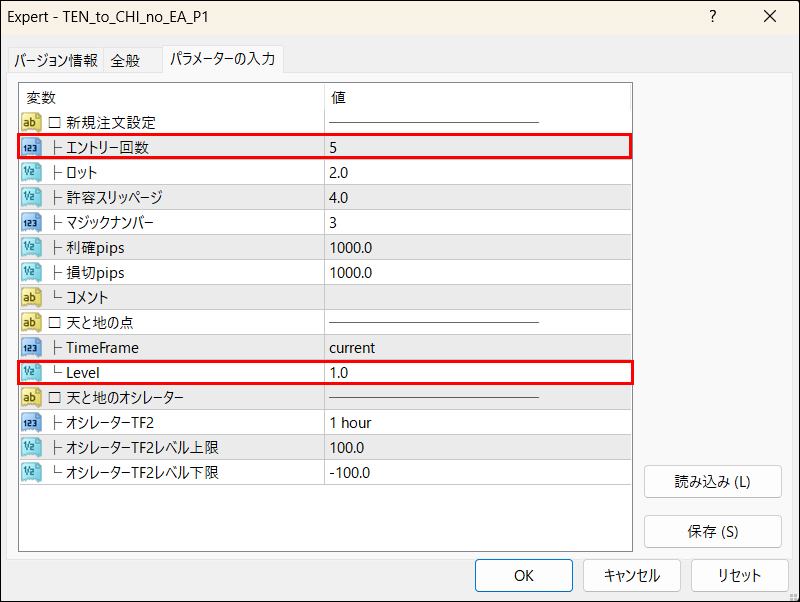Click the double-type icon beside 許容スリッページ
The height and width of the screenshot is (602, 800).
pos(31,197)
